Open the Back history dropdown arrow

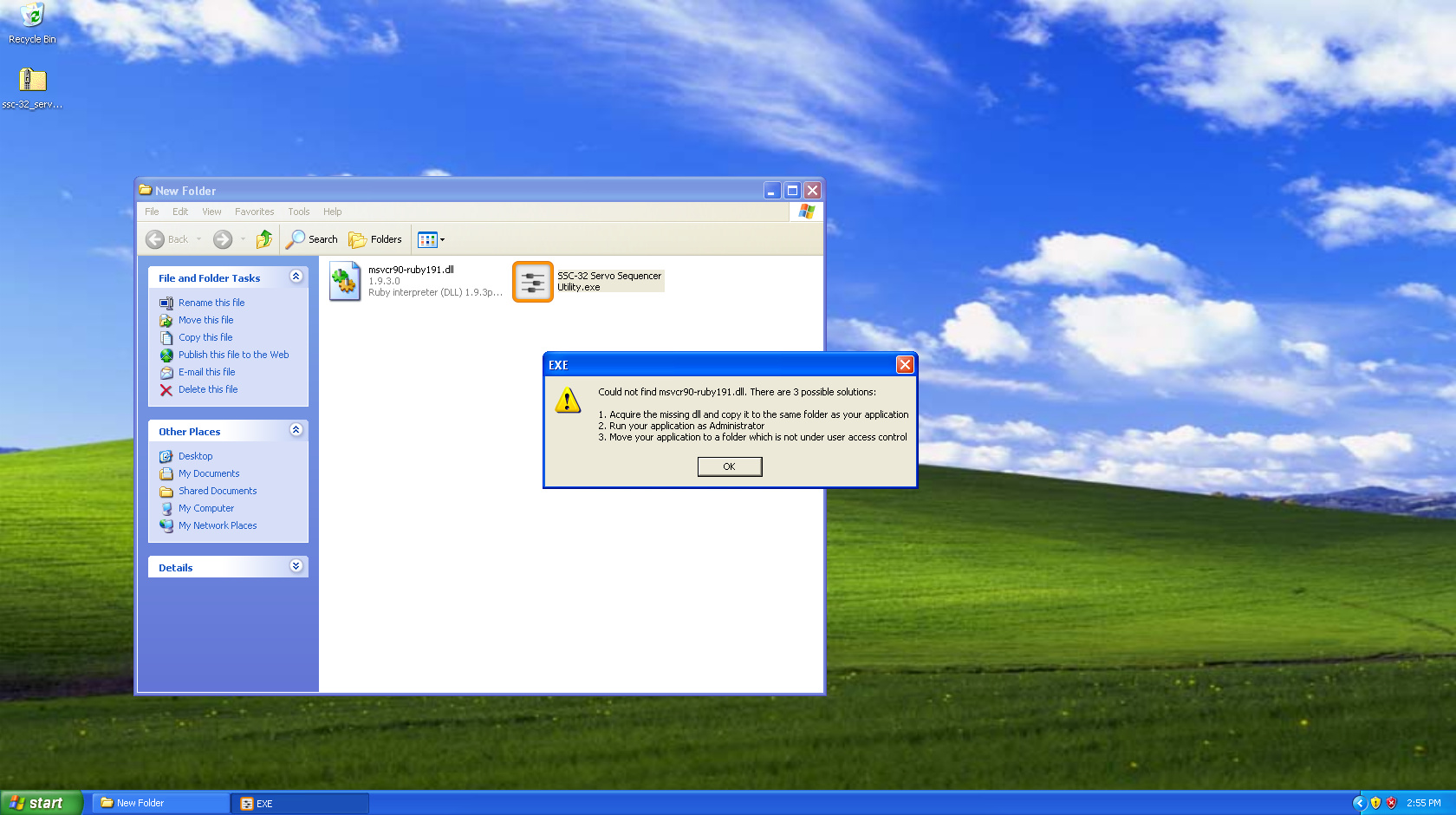tap(198, 239)
